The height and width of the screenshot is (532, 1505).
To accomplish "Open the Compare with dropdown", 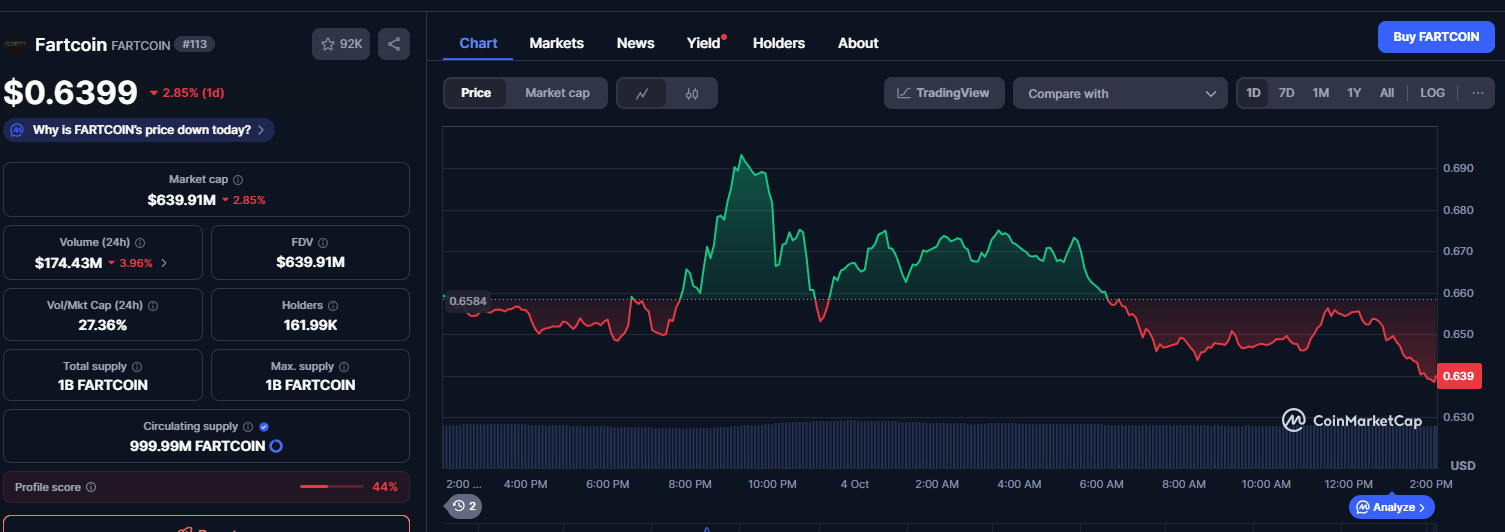I will tap(1120, 93).
